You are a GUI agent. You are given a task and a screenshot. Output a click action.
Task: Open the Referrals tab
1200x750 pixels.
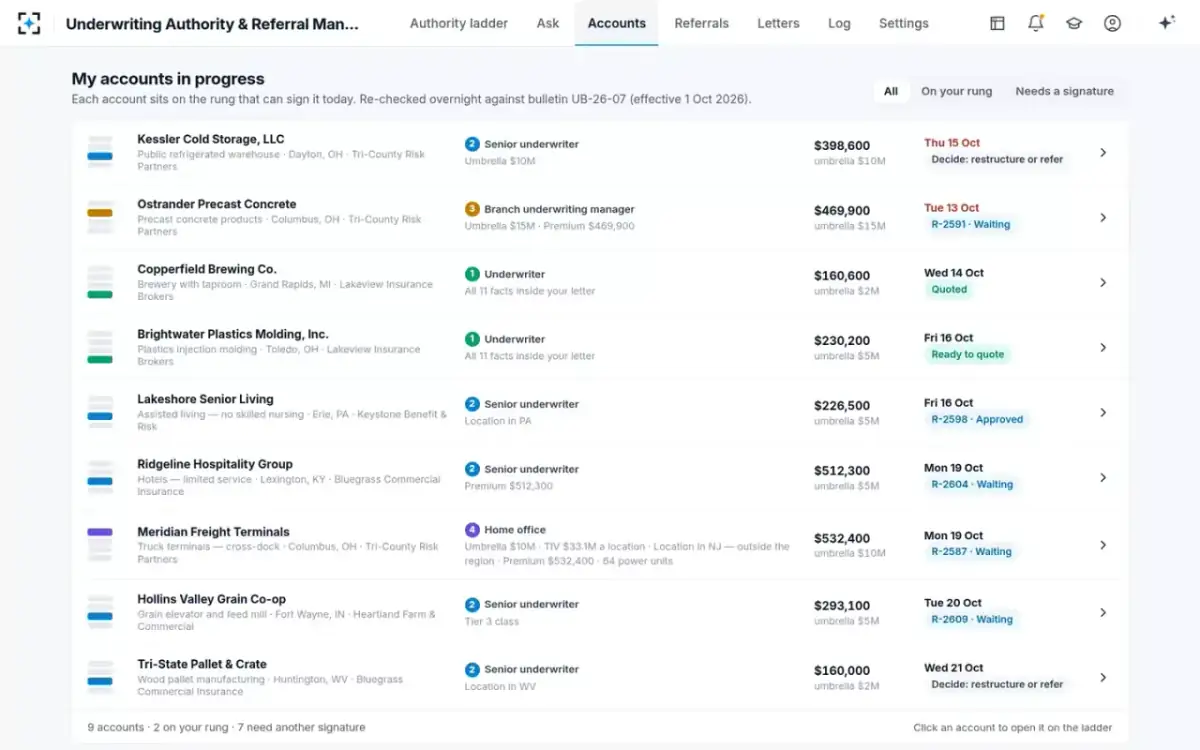coord(701,23)
